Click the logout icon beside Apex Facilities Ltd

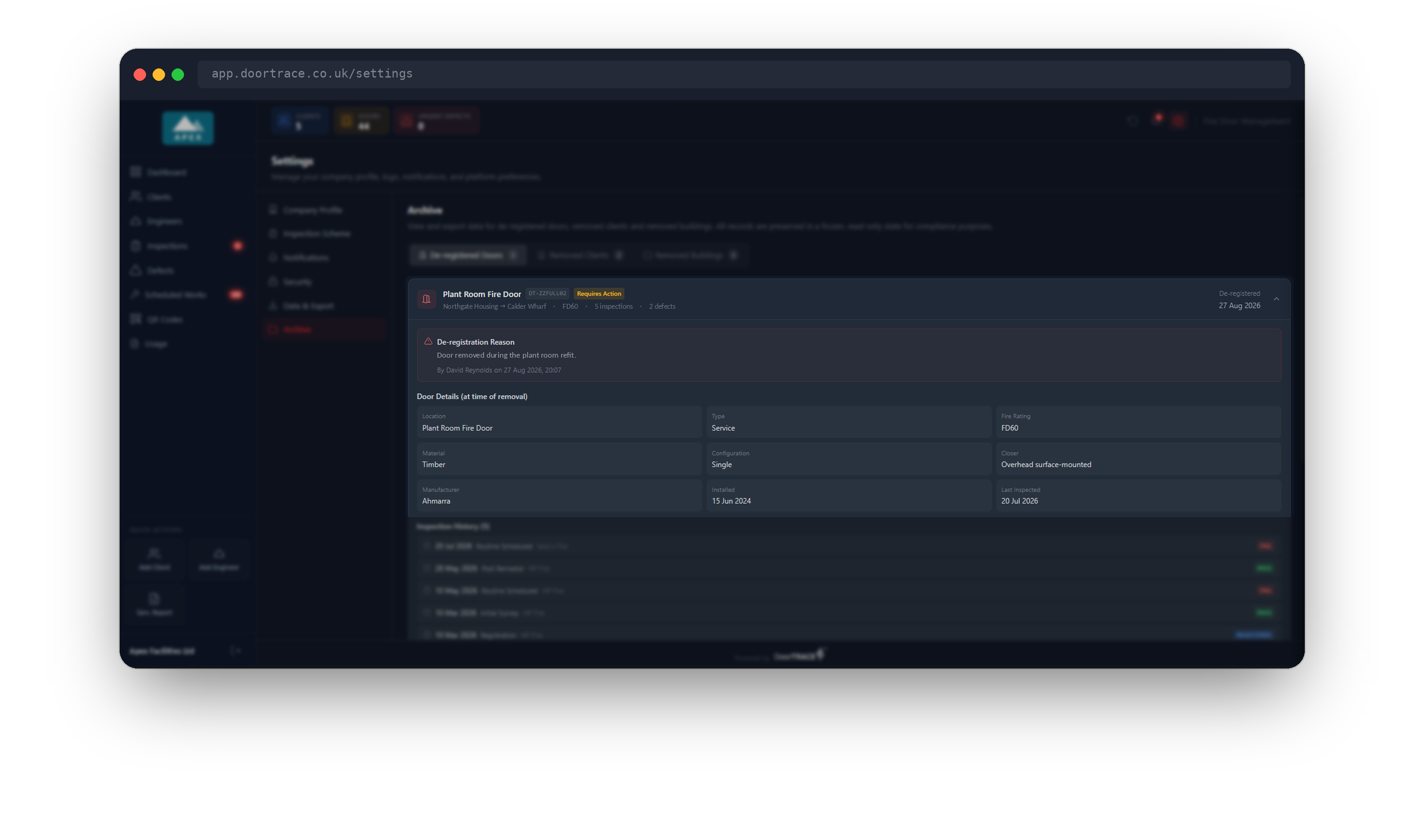point(236,651)
